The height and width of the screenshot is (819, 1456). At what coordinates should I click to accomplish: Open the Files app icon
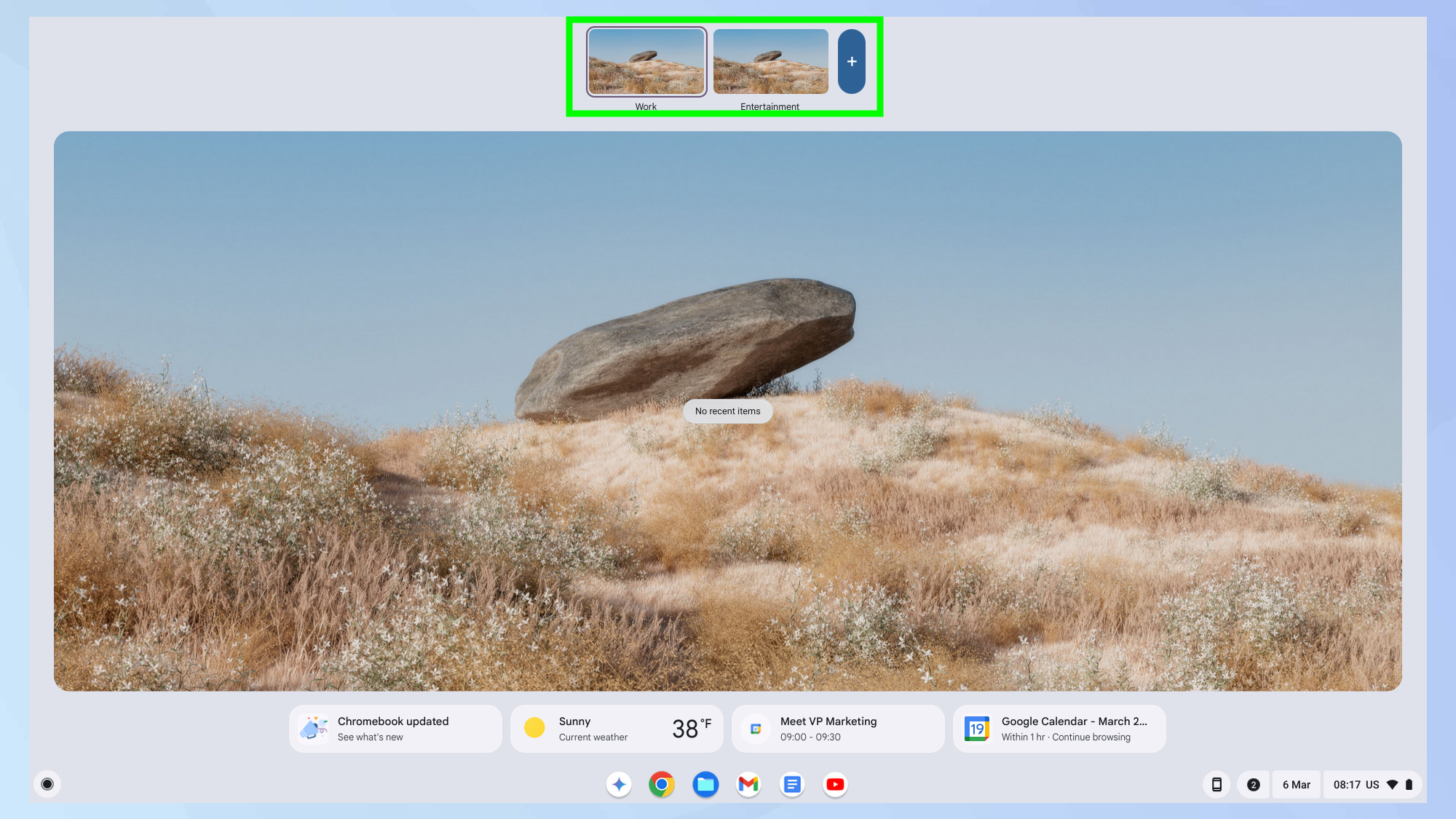click(x=705, y=784)
